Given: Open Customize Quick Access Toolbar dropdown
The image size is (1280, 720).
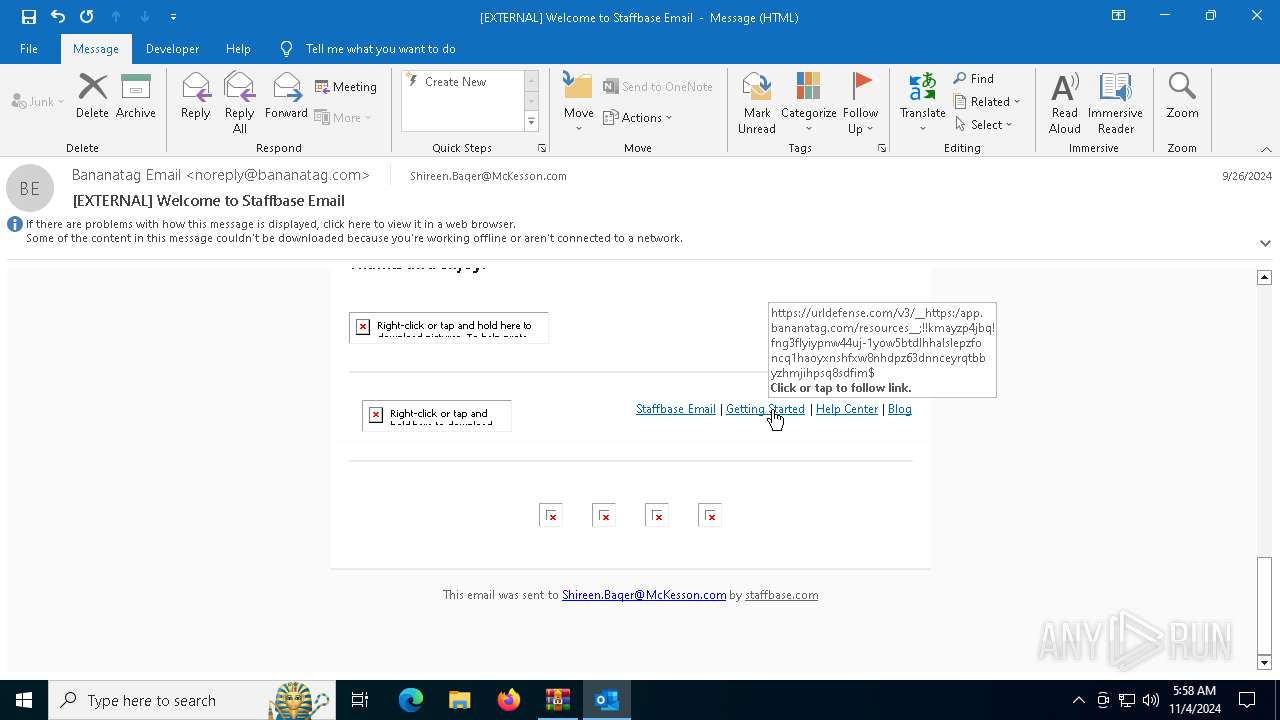Looking at the screenshot, I should point(173,17).
